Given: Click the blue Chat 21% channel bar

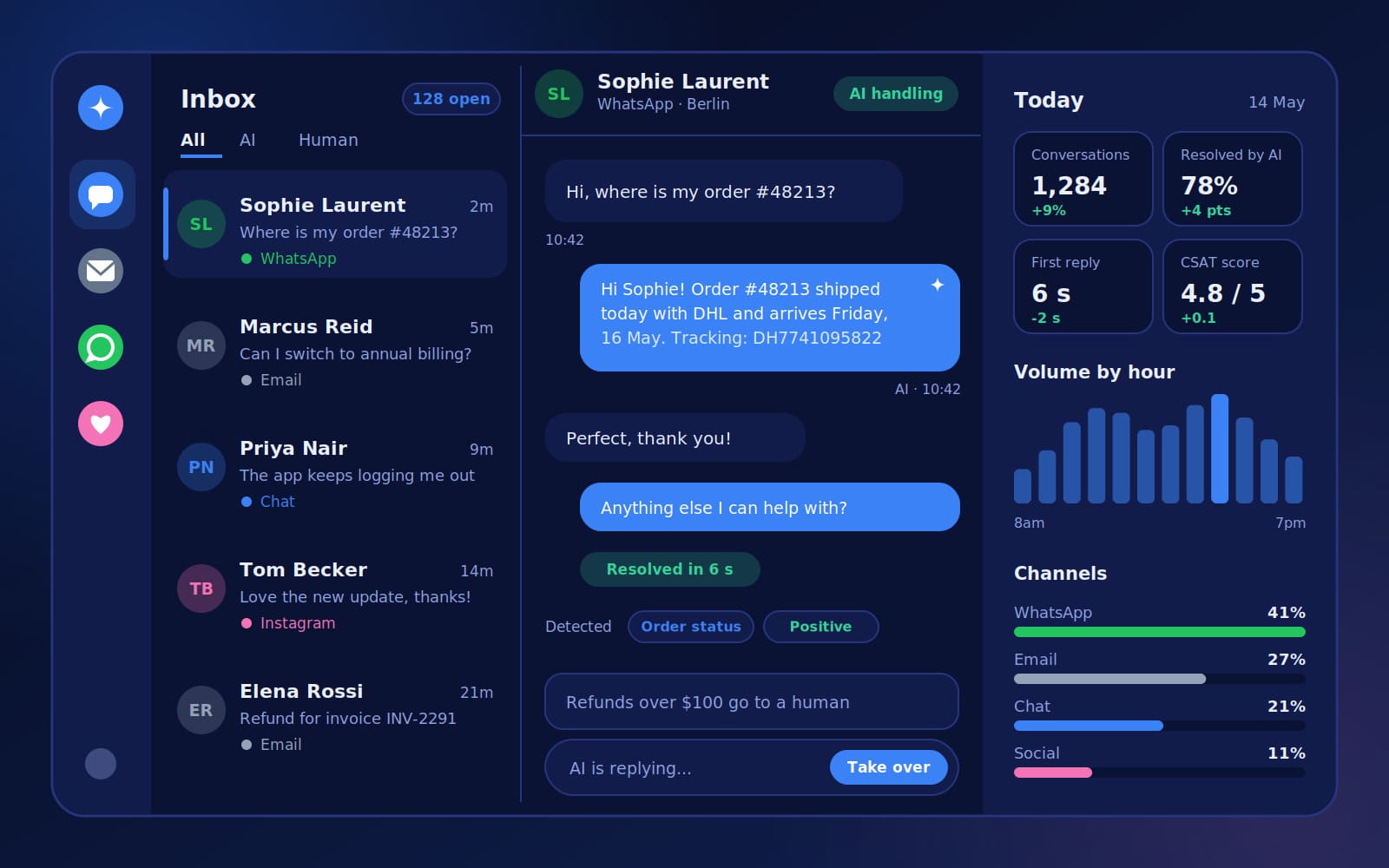Looking at the screenshot, I should 1089,726.
